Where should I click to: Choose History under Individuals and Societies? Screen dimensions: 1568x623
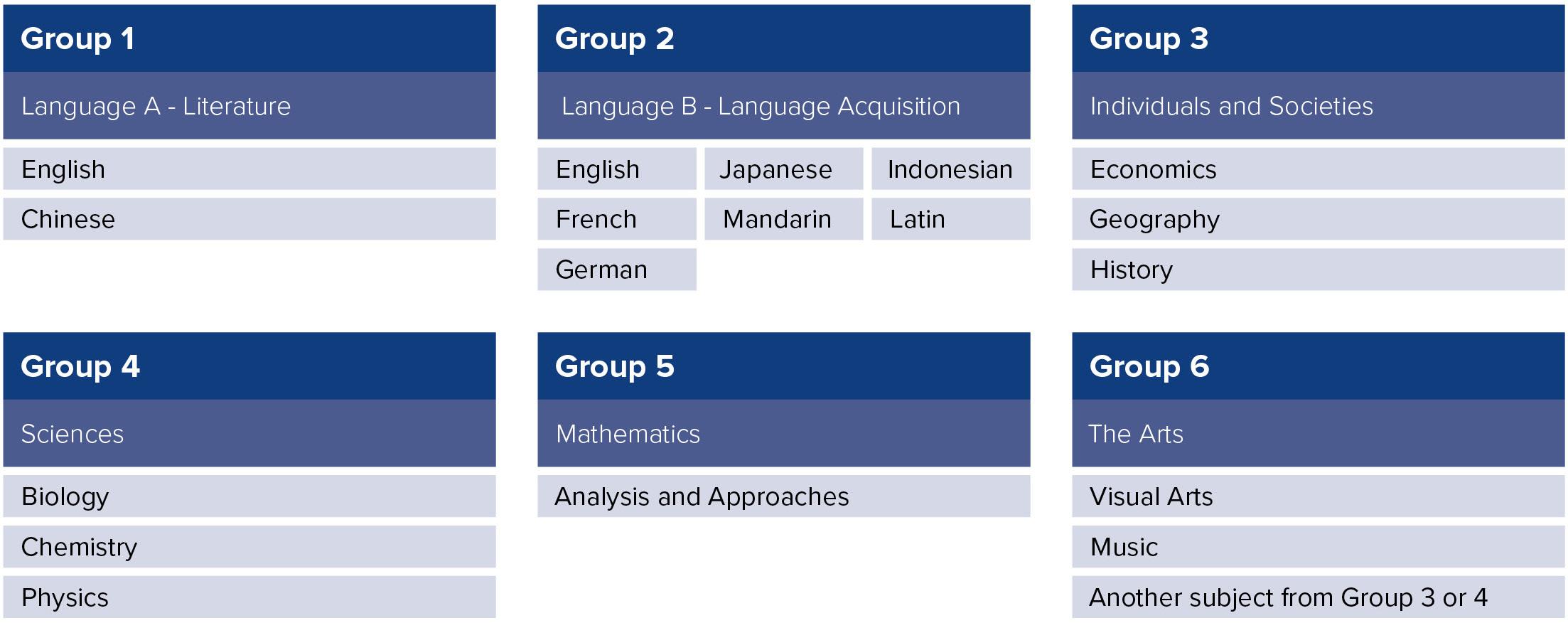tap(1319, 270)
